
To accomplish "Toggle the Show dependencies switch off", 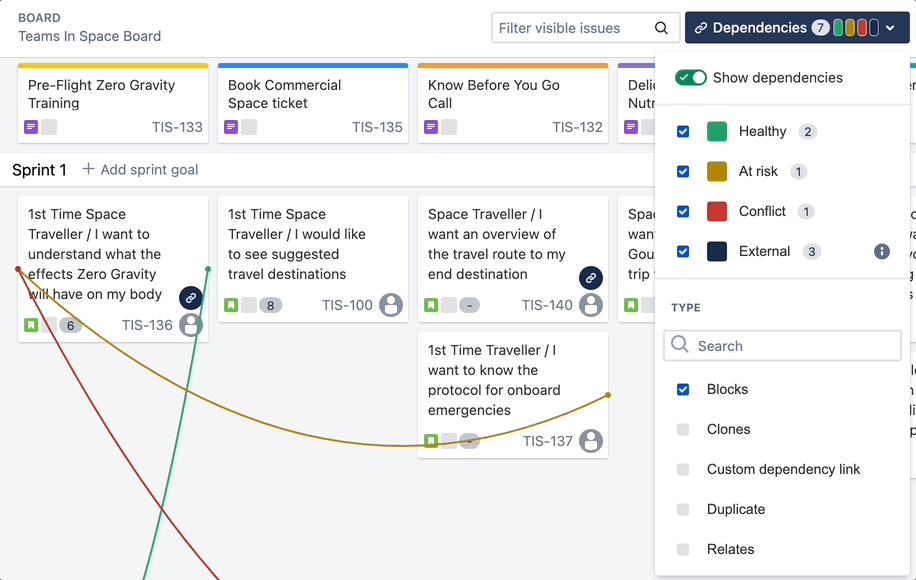I will tap(691, 78).
